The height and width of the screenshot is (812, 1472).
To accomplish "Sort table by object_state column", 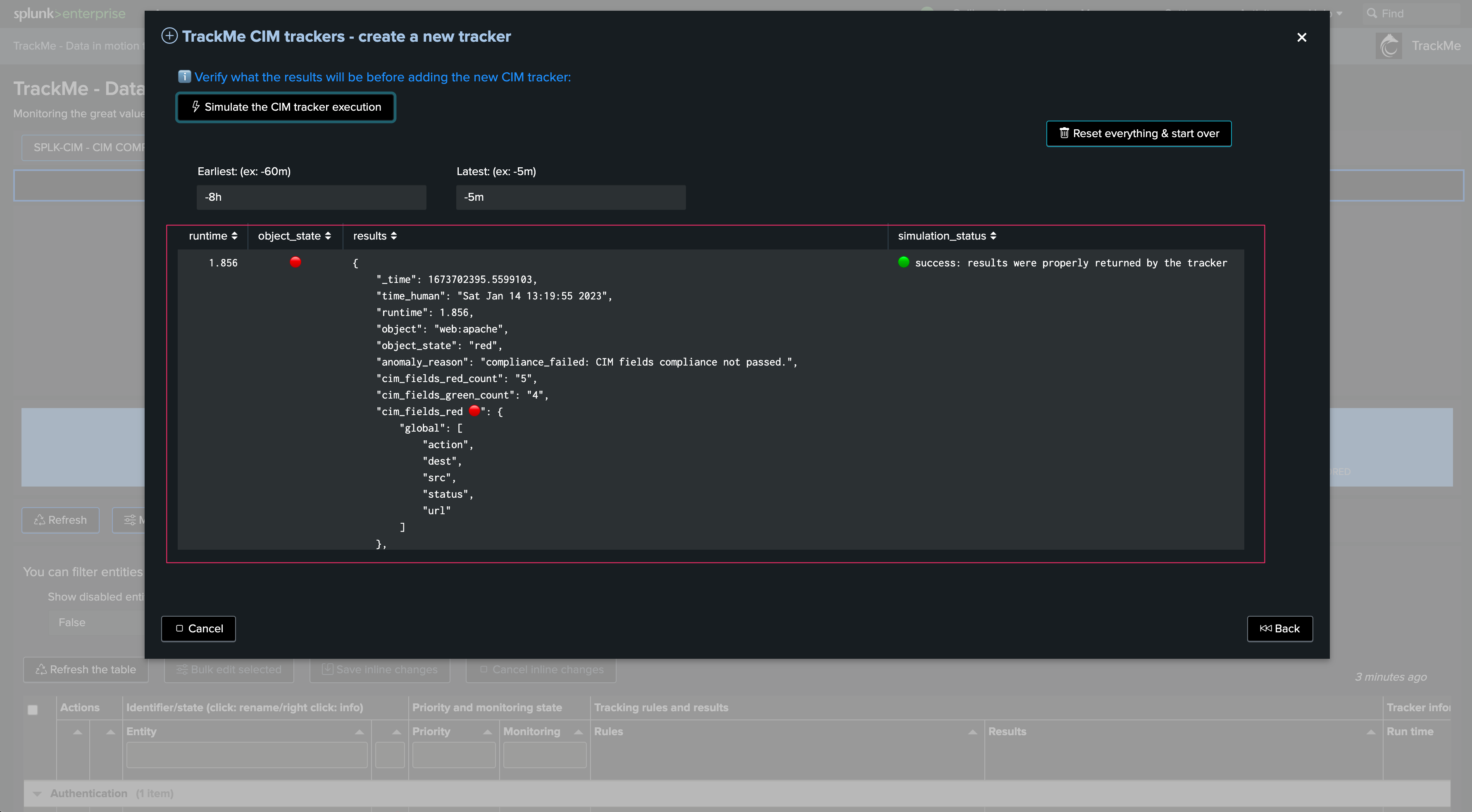I will (294, 236).
